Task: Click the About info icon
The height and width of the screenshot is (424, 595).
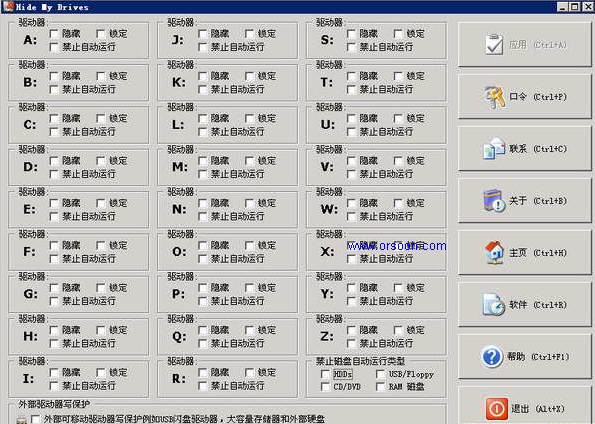Action: (494, 200)
